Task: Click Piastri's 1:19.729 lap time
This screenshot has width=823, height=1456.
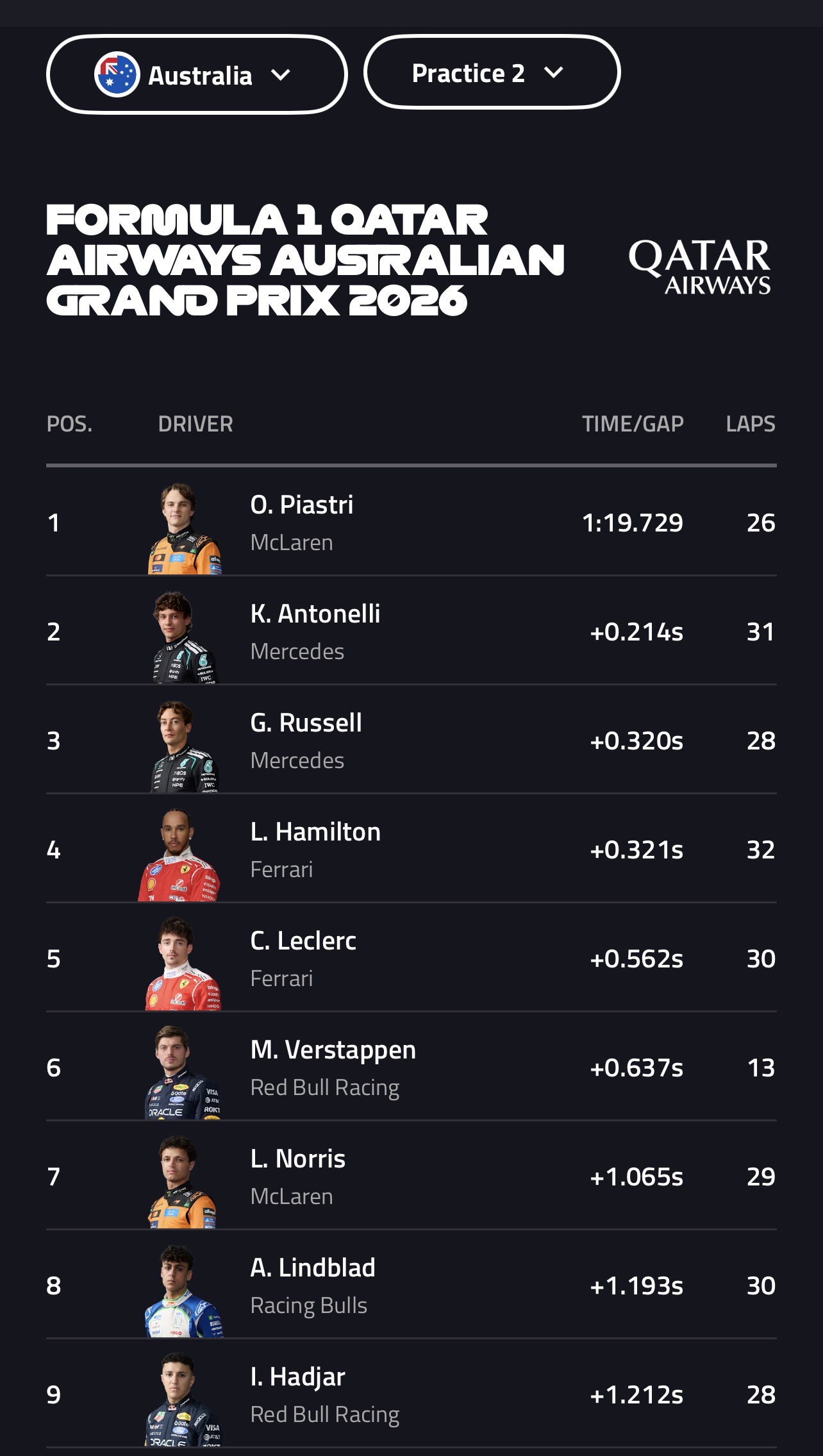Action: tap(633, 523)
